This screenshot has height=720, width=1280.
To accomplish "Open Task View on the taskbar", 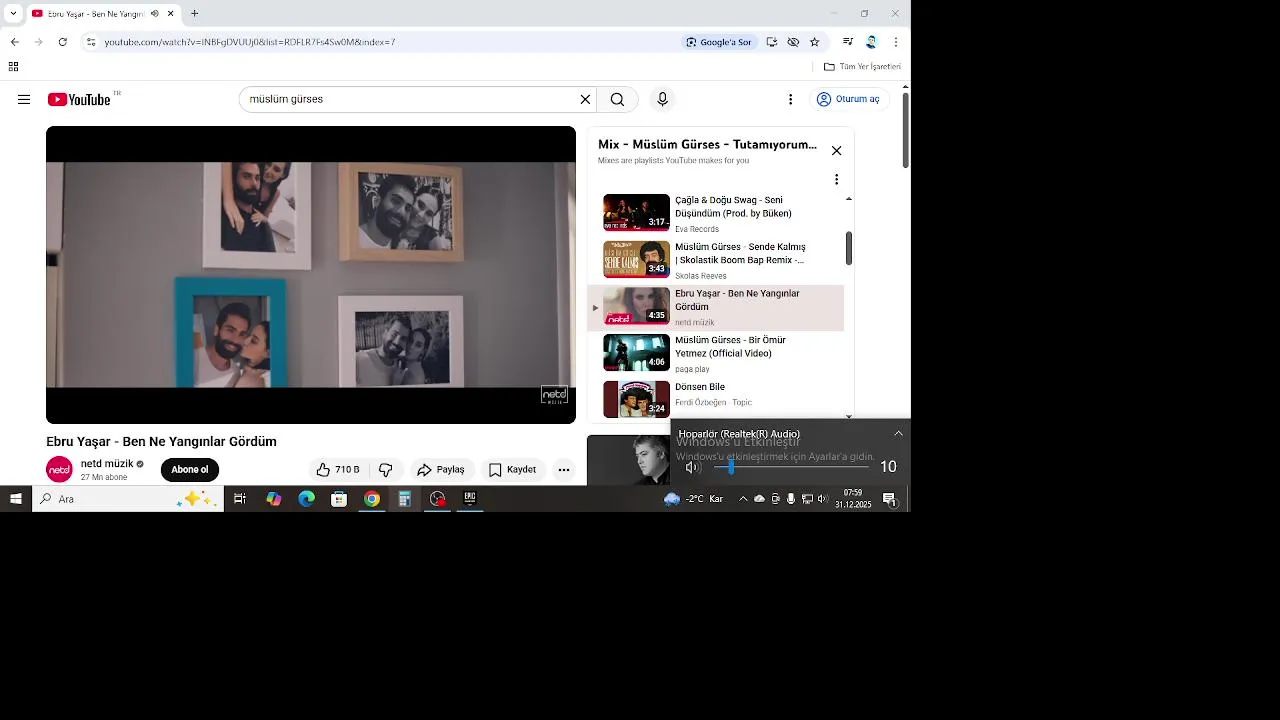I will click(240, 499).
